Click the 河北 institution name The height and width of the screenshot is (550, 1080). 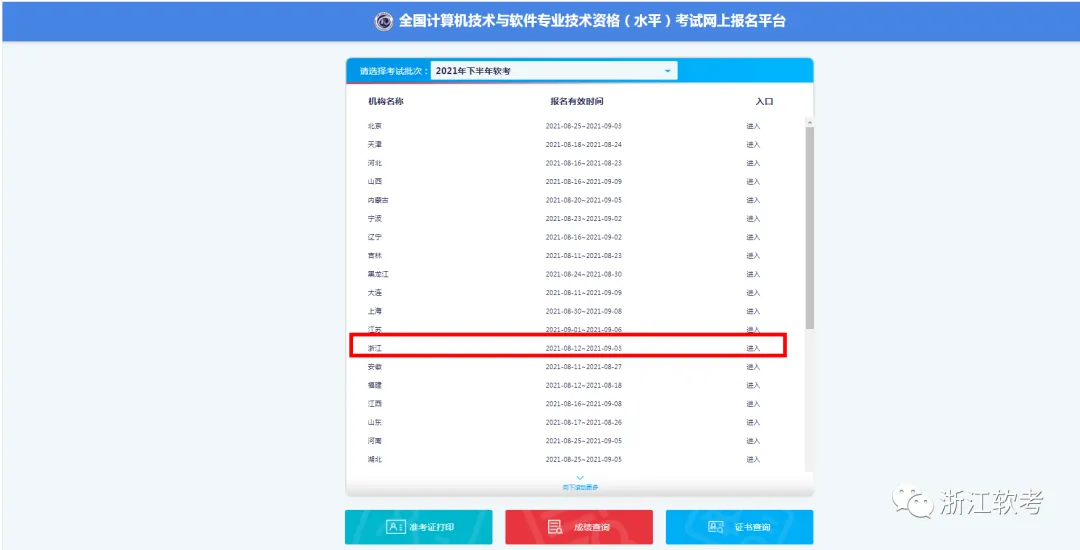pyautogui.click(x=375, y=163)
